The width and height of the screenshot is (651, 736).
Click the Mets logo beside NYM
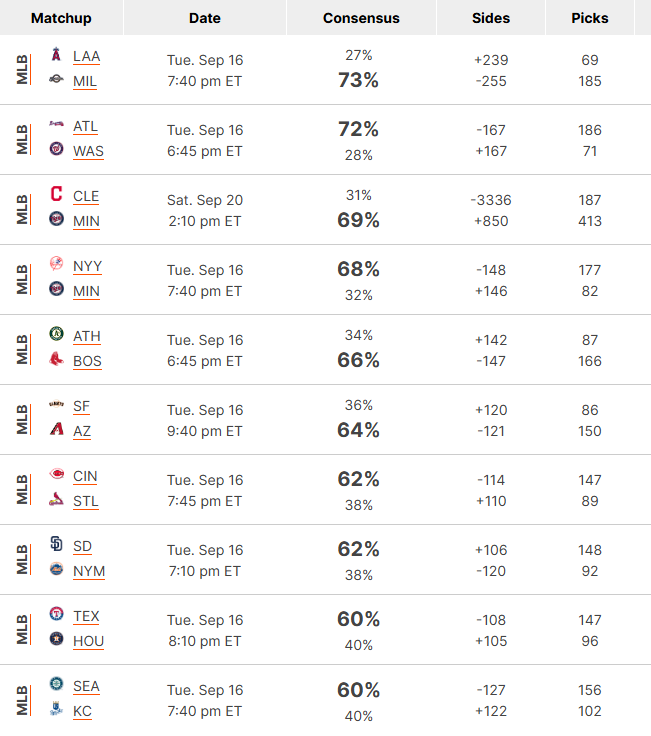point(56,569)
